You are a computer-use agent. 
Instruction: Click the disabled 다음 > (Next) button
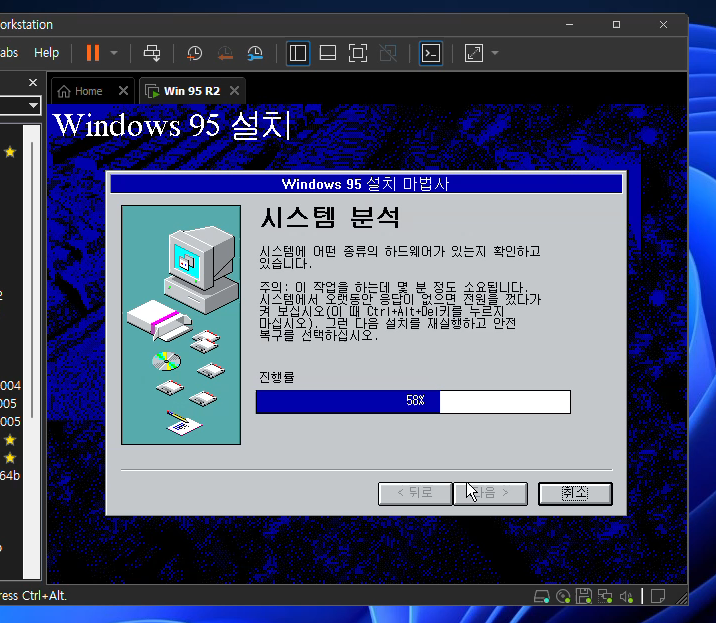click(490, 493)
